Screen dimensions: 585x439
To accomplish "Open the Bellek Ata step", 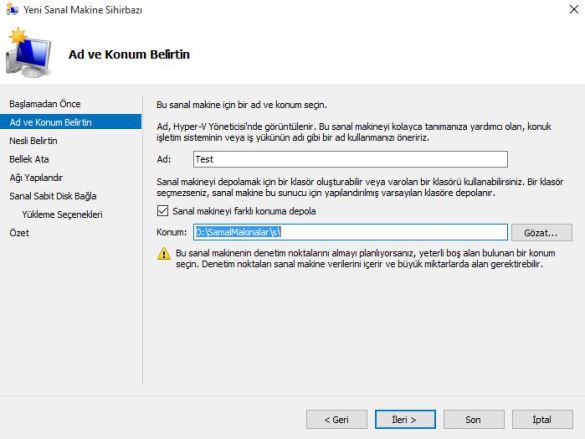I will tap(29, 159).
